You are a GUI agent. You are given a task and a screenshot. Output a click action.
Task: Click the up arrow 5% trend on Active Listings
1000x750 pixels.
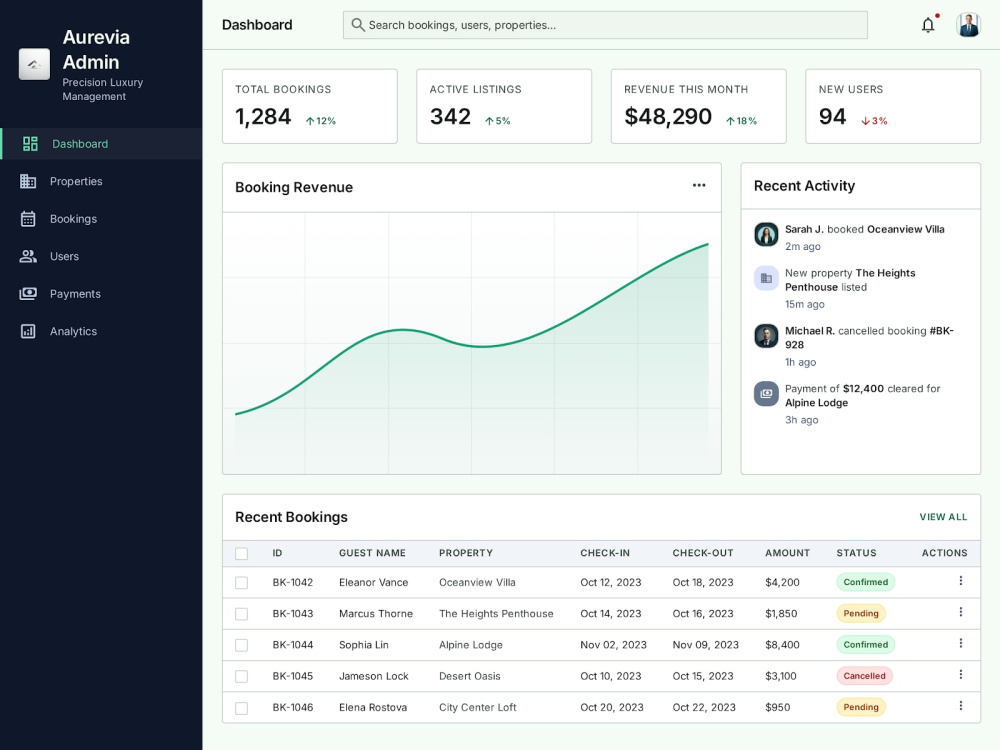[x=497, y=121]
